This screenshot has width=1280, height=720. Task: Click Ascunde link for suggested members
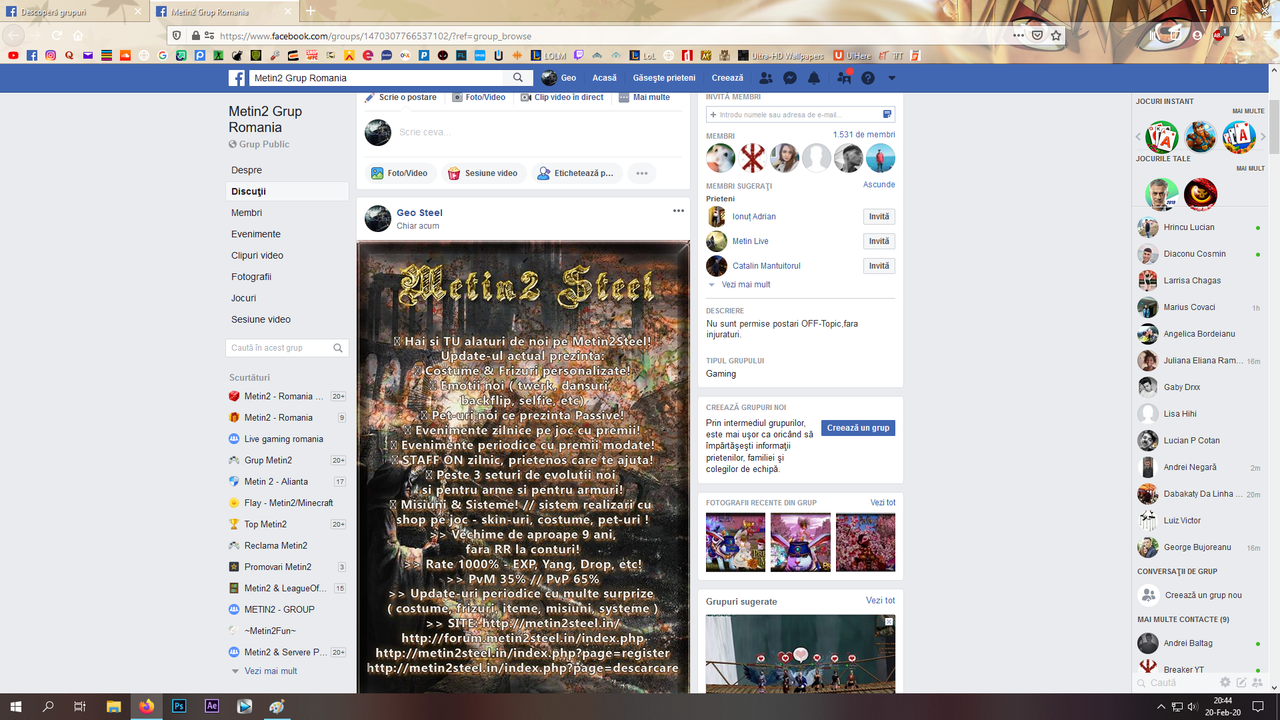879,185
